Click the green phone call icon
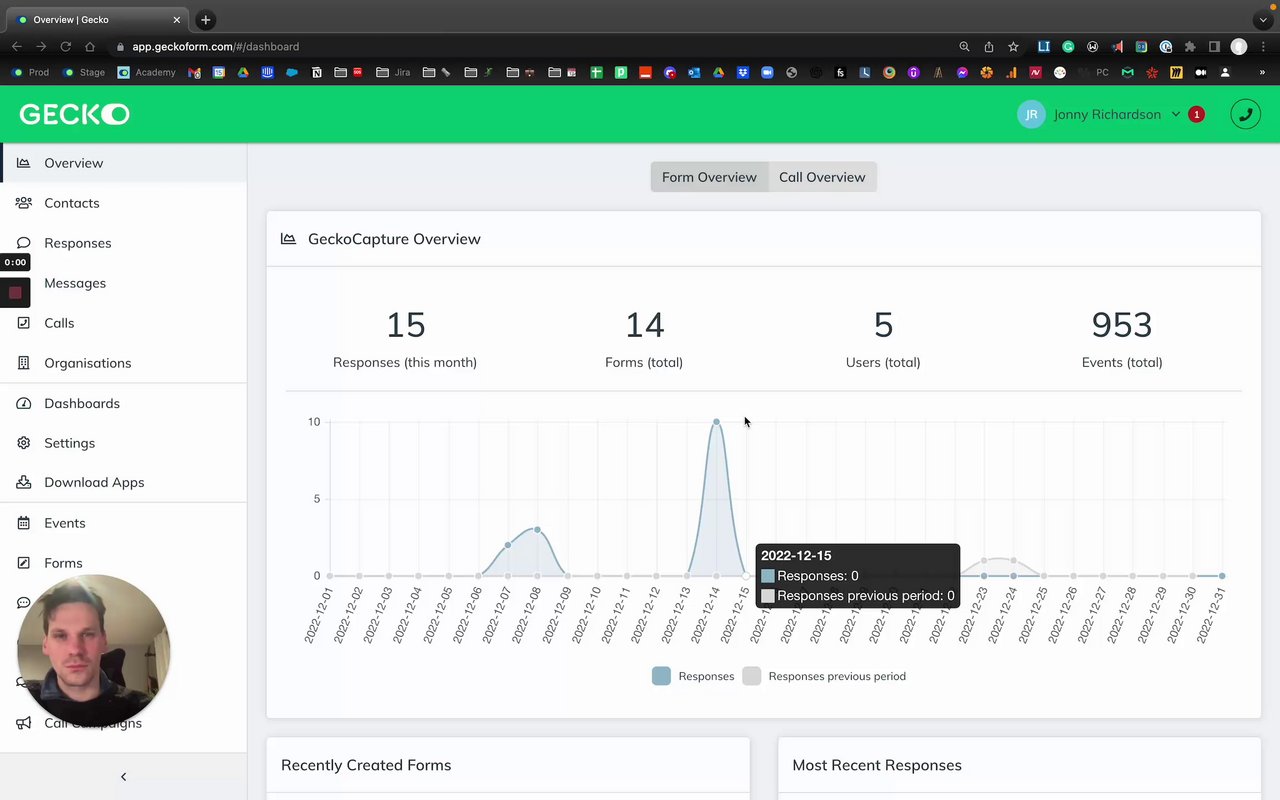This screenshot has width=1280, height=800. point(1245,114)
